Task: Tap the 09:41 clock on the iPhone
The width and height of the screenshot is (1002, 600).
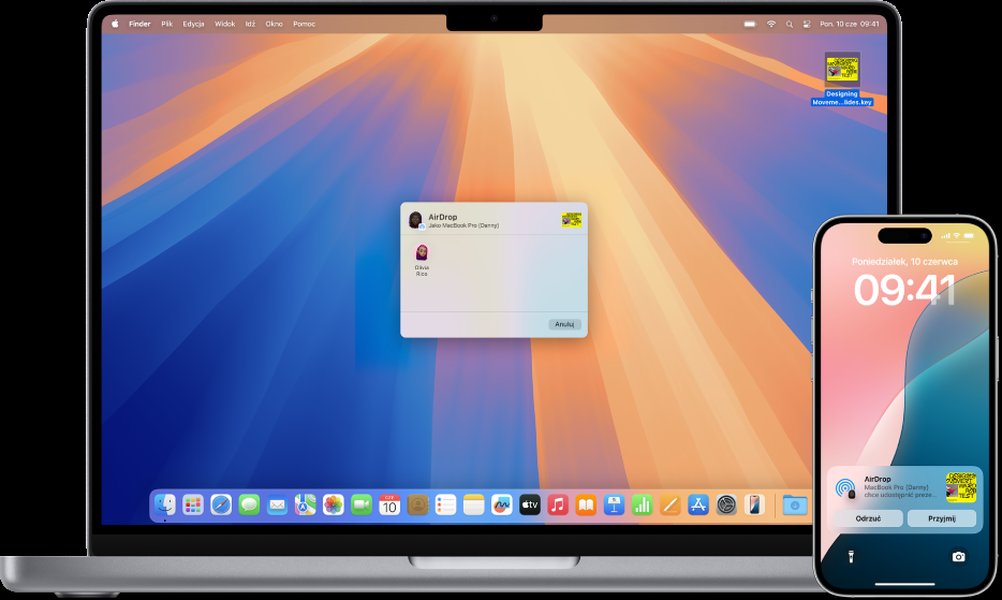Action: point(905,289)
